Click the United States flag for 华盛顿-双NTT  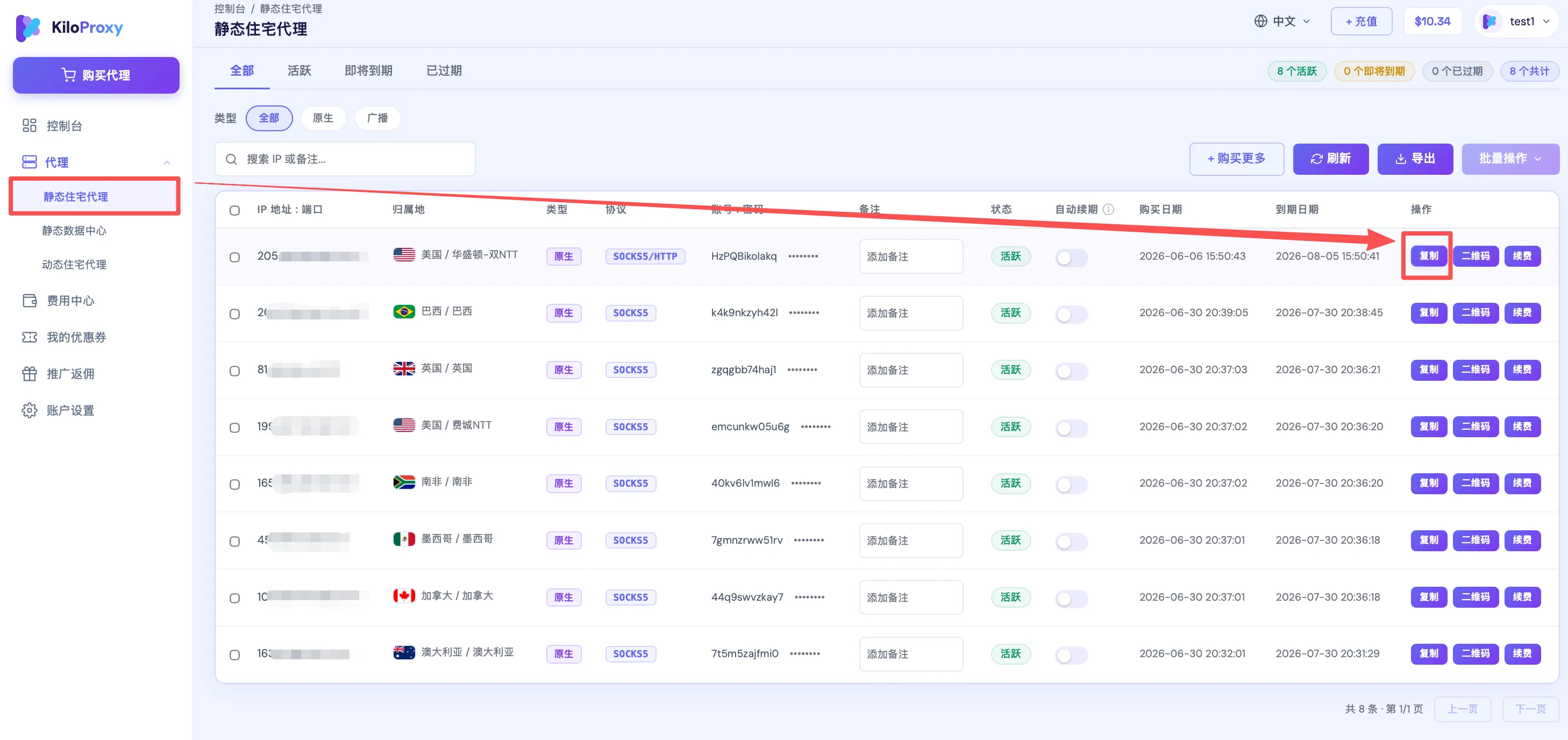(404, 254)
